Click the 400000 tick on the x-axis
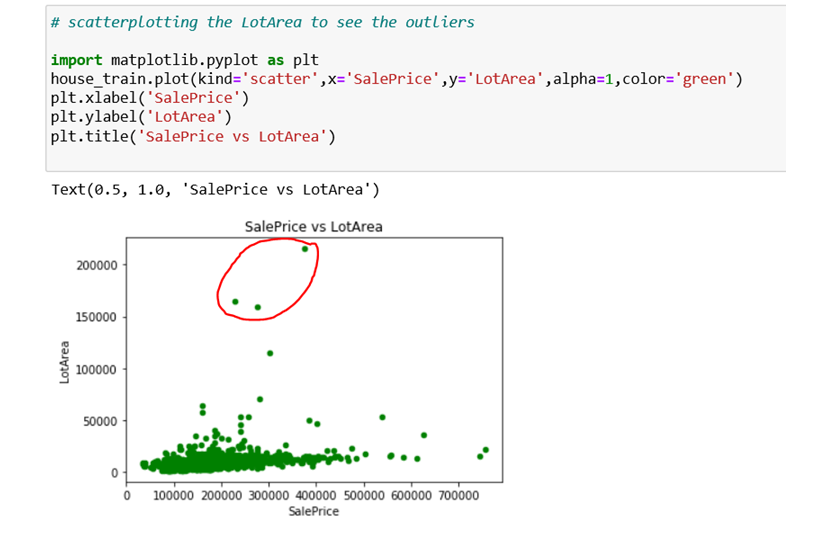This screenshot has height=559, width=826. pyautogui.click(x=316, y=495)
